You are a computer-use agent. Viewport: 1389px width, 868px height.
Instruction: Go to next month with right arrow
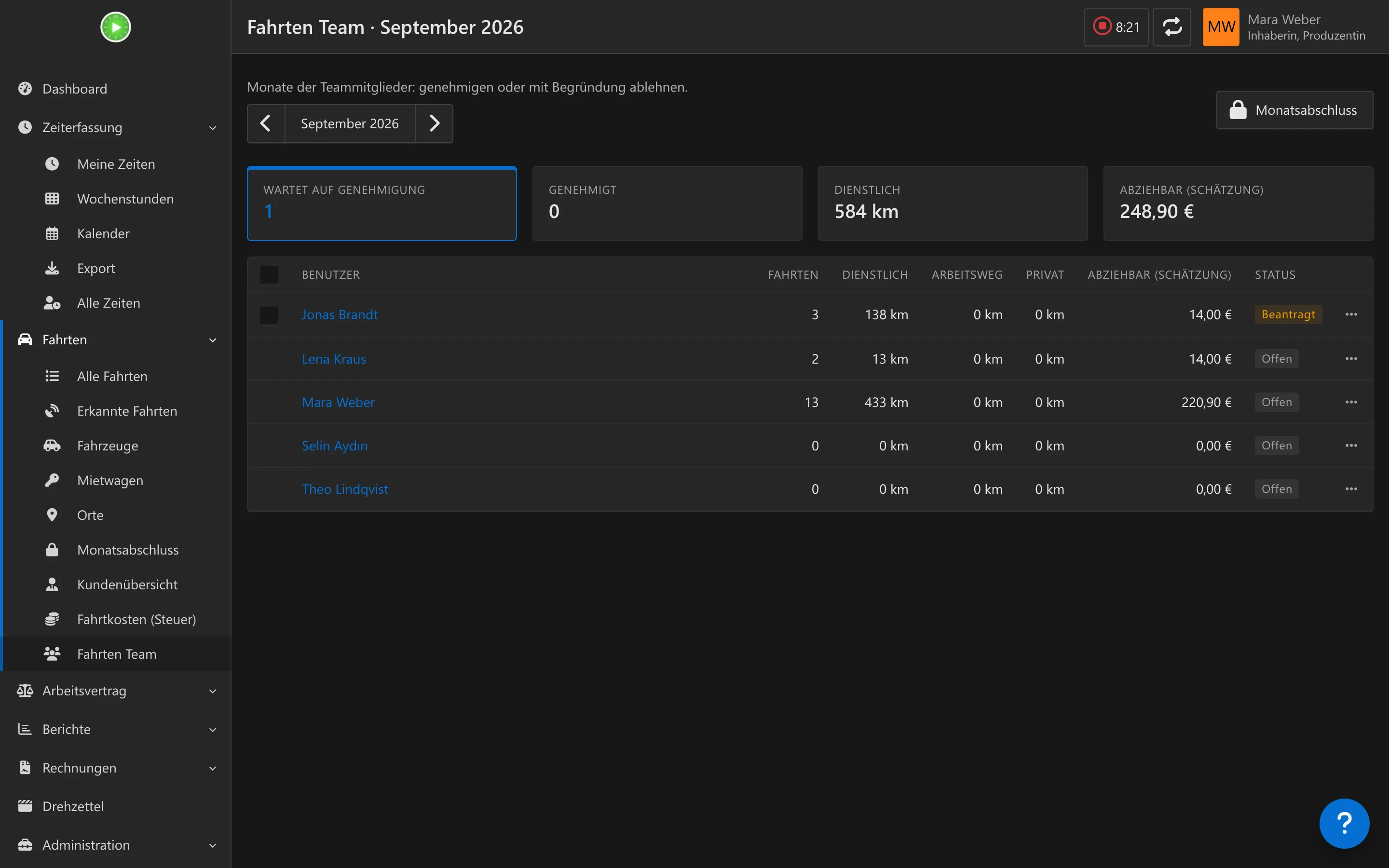pos(434,123)
